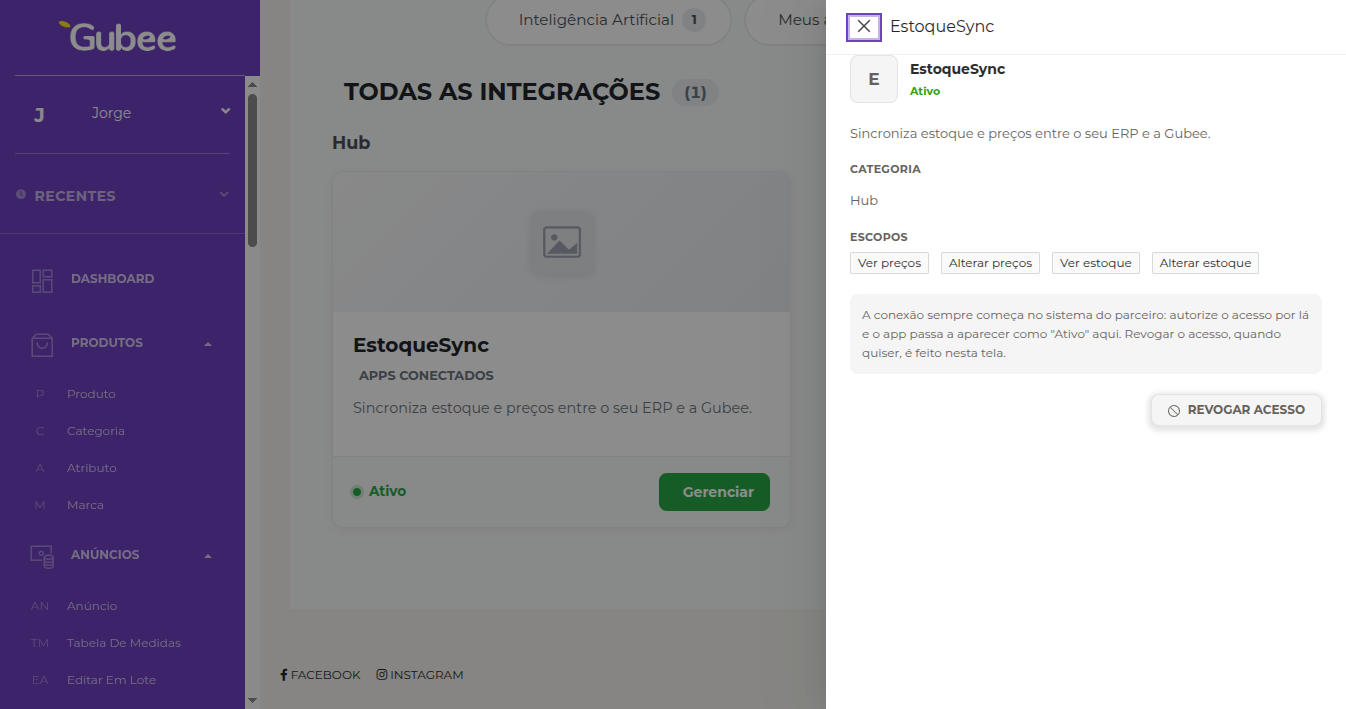Click the 'Ver estoque' scope tag
The height and width of the screenshot is (709, 1346).
1096,263
